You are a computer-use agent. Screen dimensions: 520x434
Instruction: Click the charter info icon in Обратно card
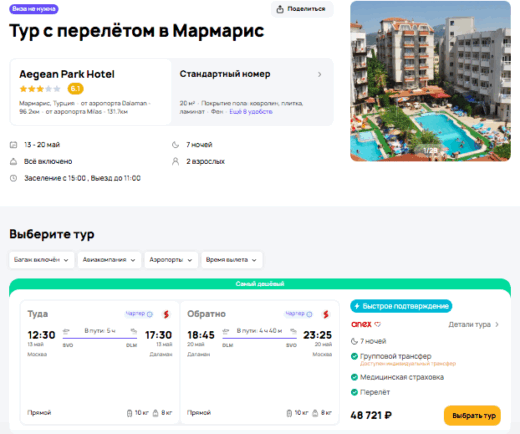point(309,314)
